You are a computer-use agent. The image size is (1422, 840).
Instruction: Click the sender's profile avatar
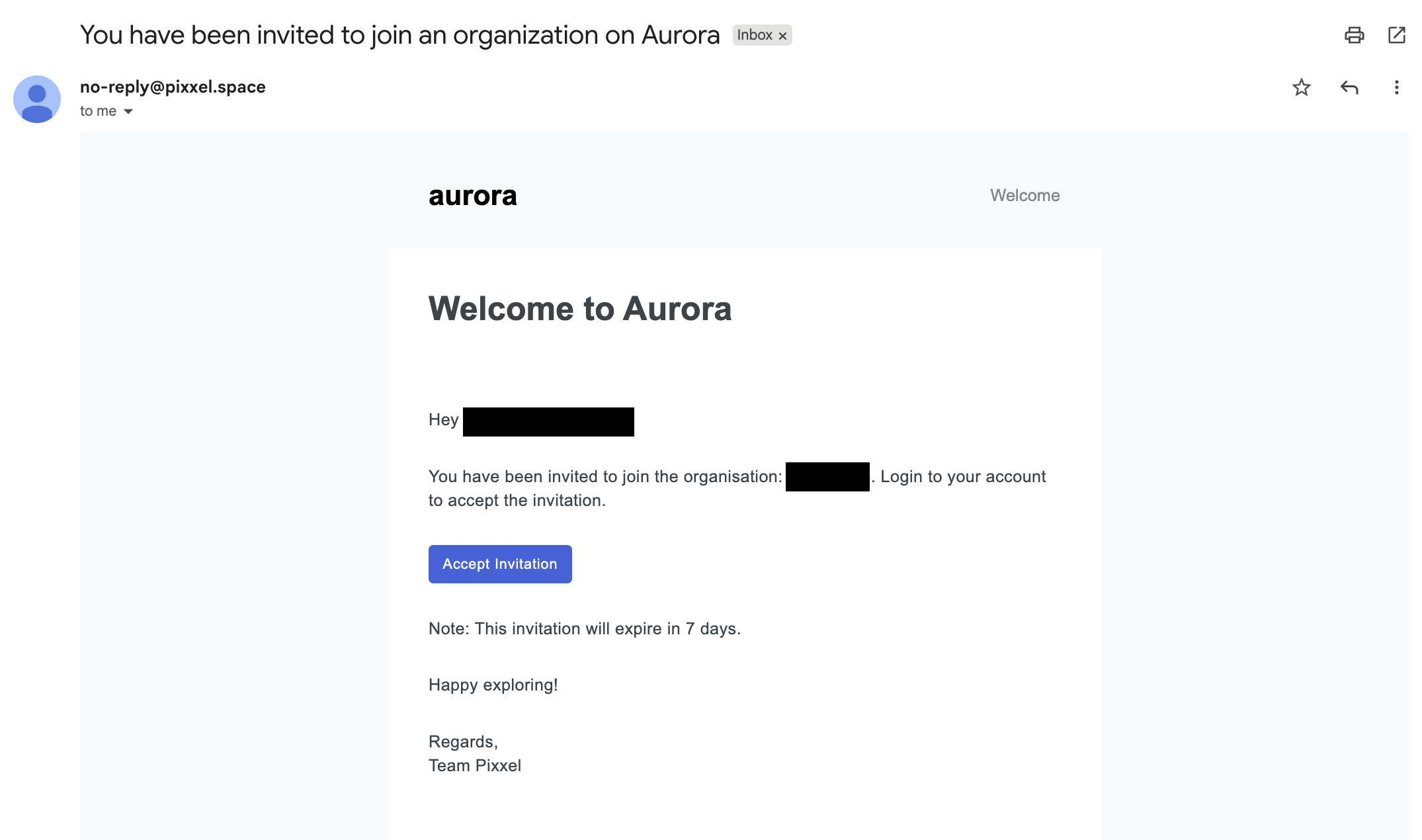(37, 99)
